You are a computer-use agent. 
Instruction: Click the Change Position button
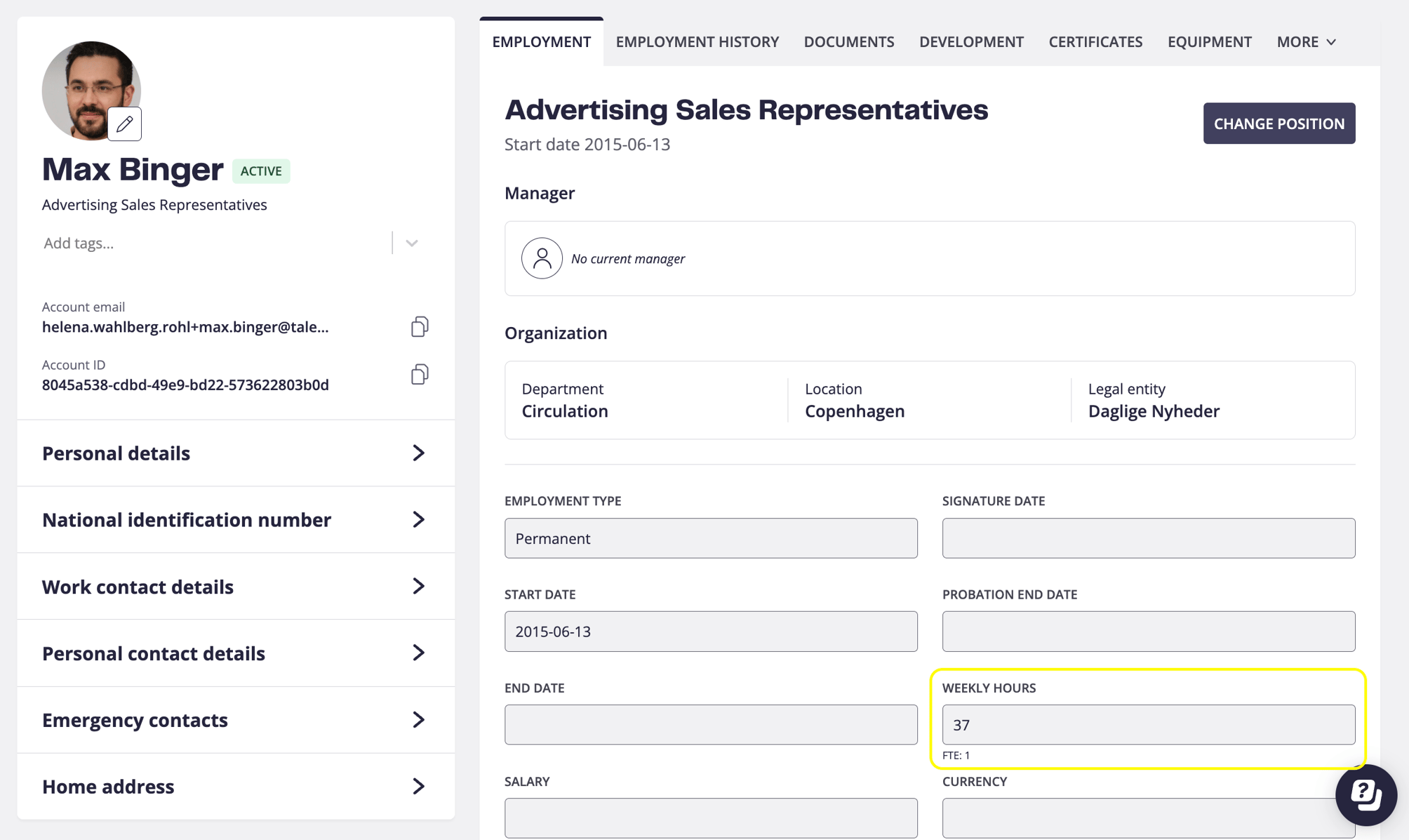(x=1279, y=124)
